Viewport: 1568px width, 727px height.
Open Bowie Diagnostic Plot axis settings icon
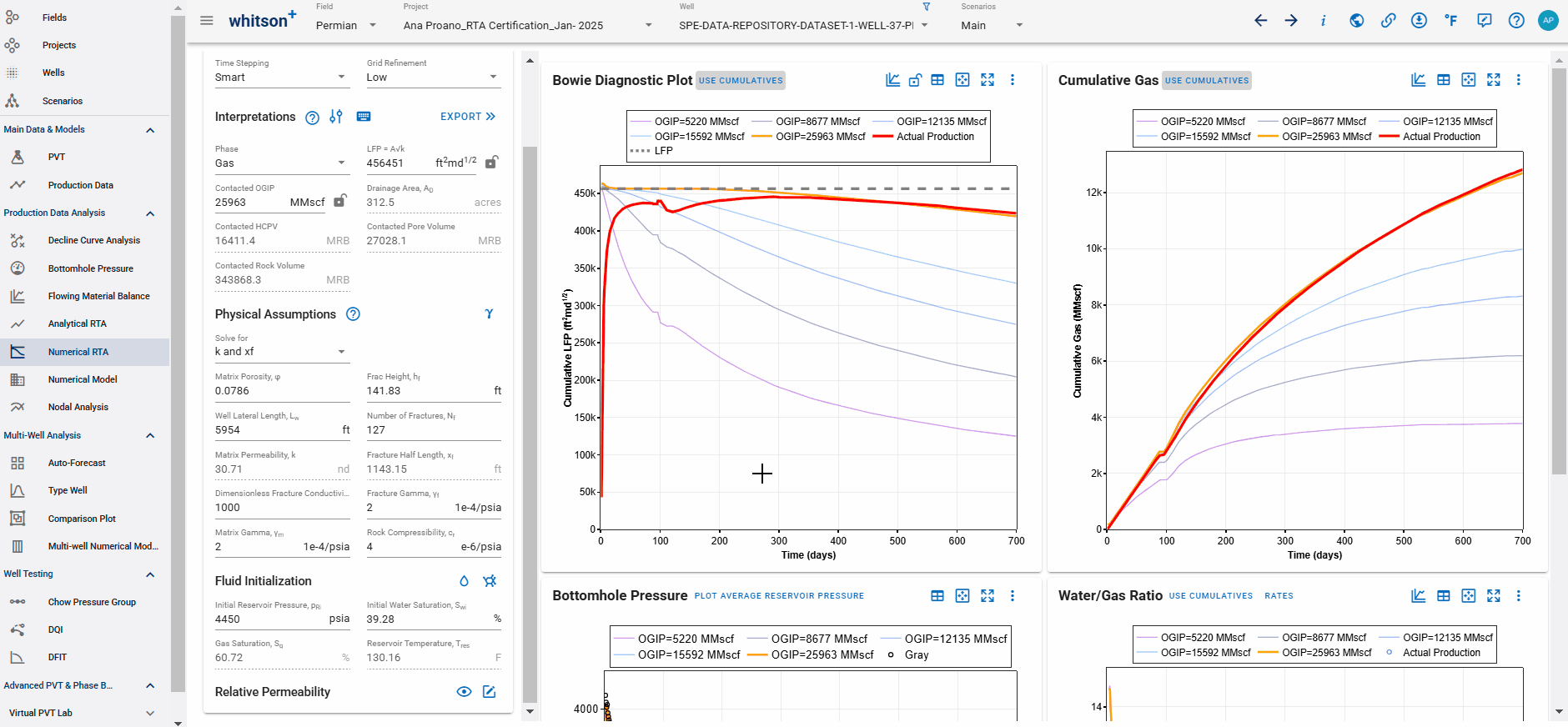pyautogui.click(x=892, y=80)
